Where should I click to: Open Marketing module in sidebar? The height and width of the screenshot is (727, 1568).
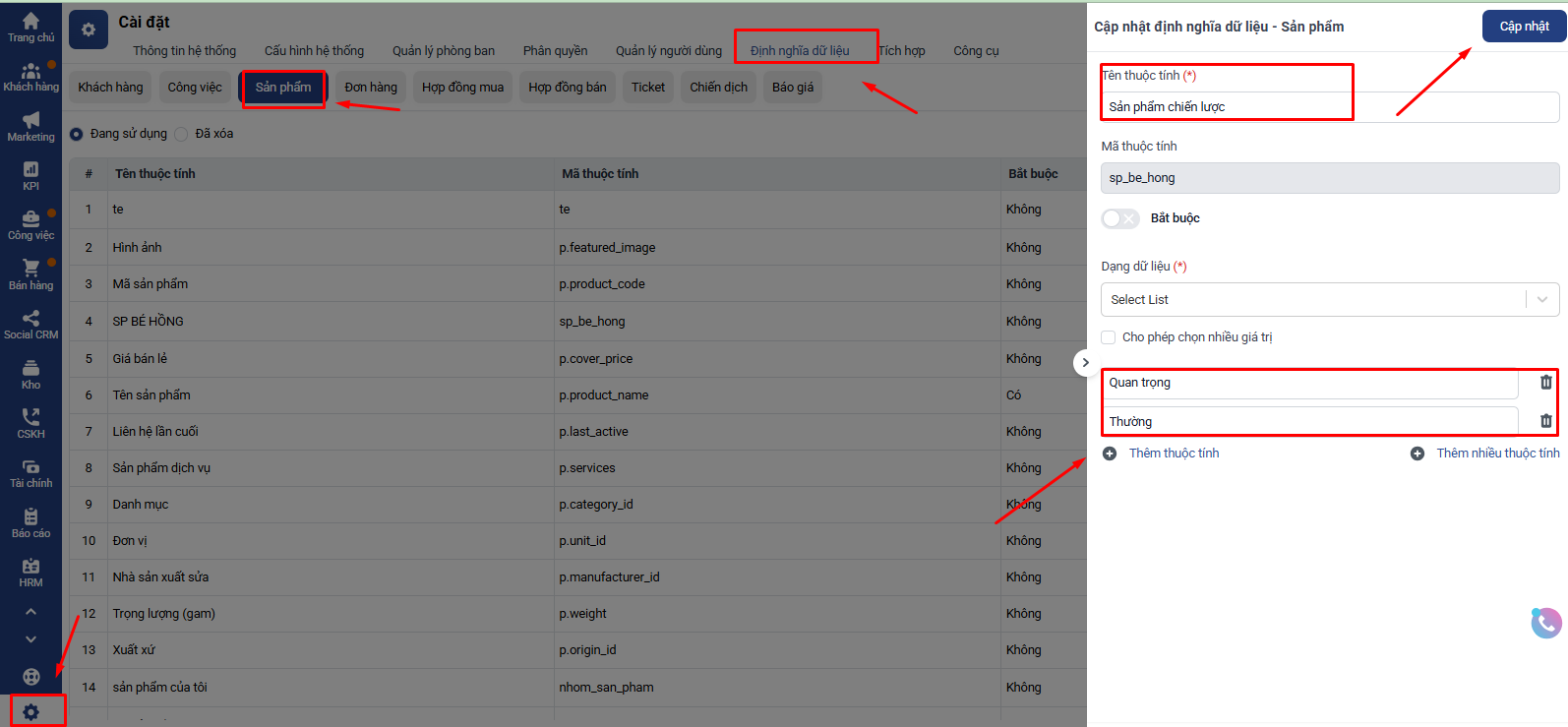[x=30, y=126]
